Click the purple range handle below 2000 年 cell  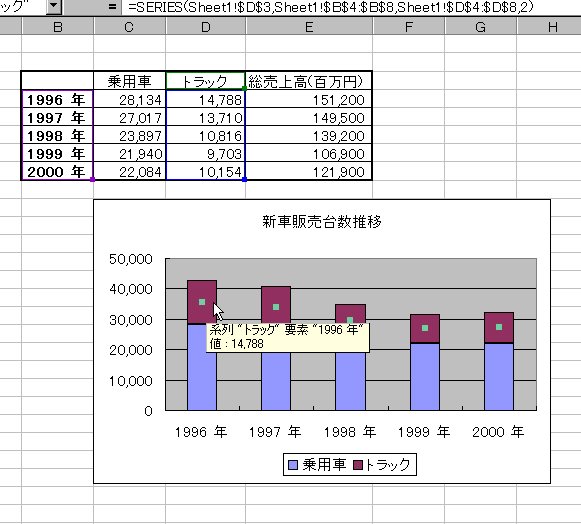pyautogui.click(x=93, y=180)
